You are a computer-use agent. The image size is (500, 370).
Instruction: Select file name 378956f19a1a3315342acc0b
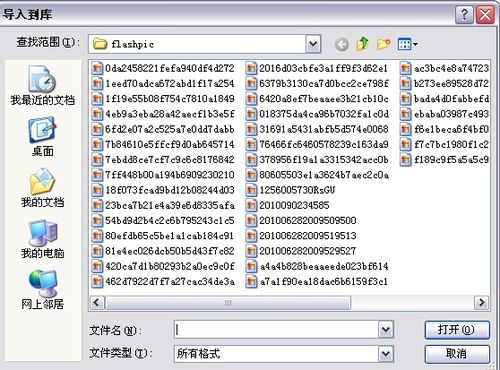(x=324, y=160)
